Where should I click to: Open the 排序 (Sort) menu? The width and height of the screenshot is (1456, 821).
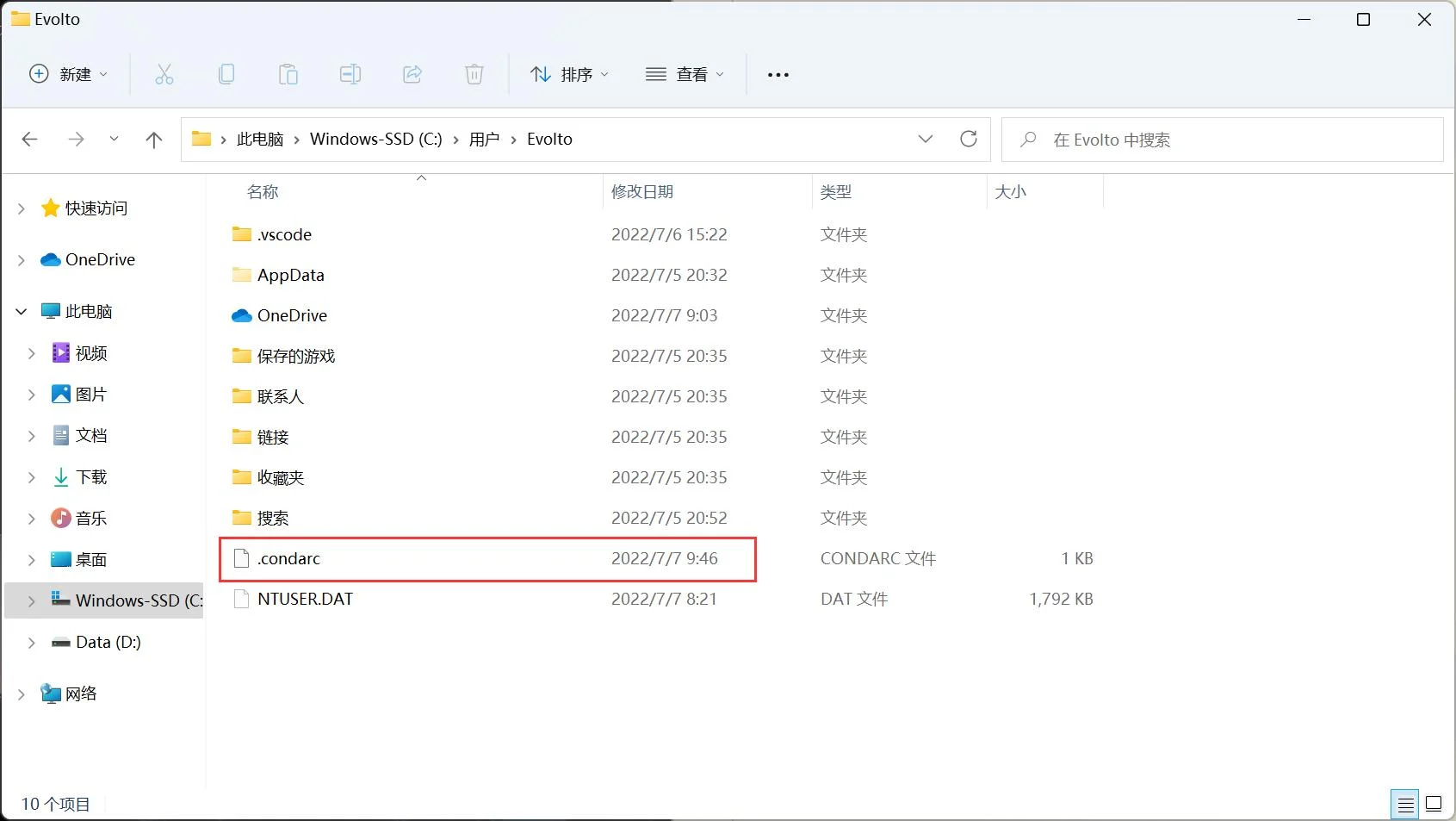pyautogui.click(x=569, y=75)
